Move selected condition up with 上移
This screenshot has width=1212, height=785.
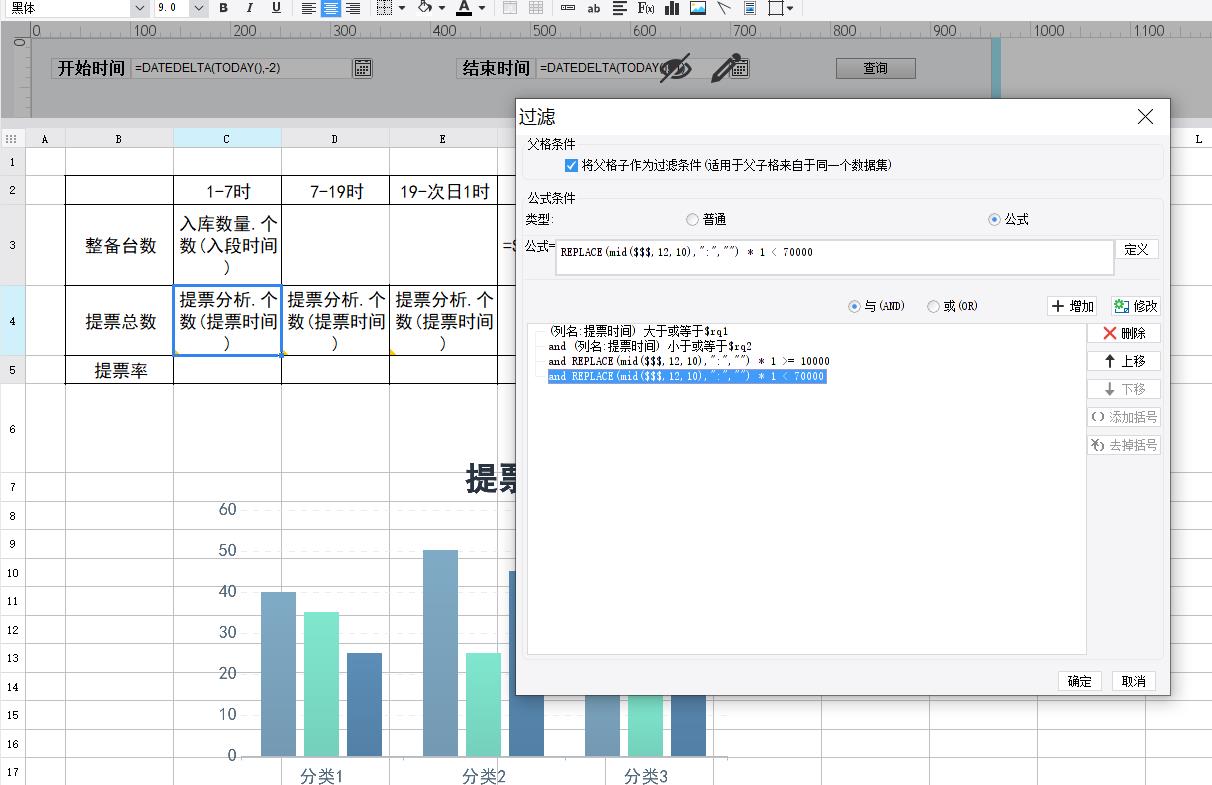click(x=1124, y=361)
